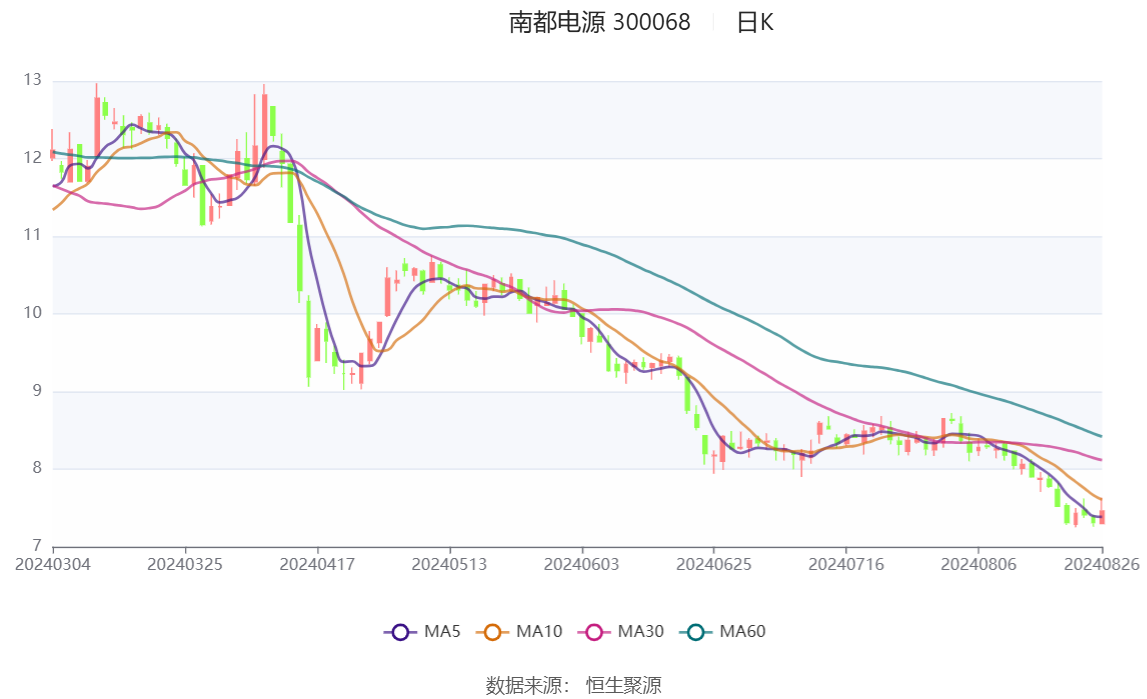Click x-axis date label 20240513

coord(449,564)
